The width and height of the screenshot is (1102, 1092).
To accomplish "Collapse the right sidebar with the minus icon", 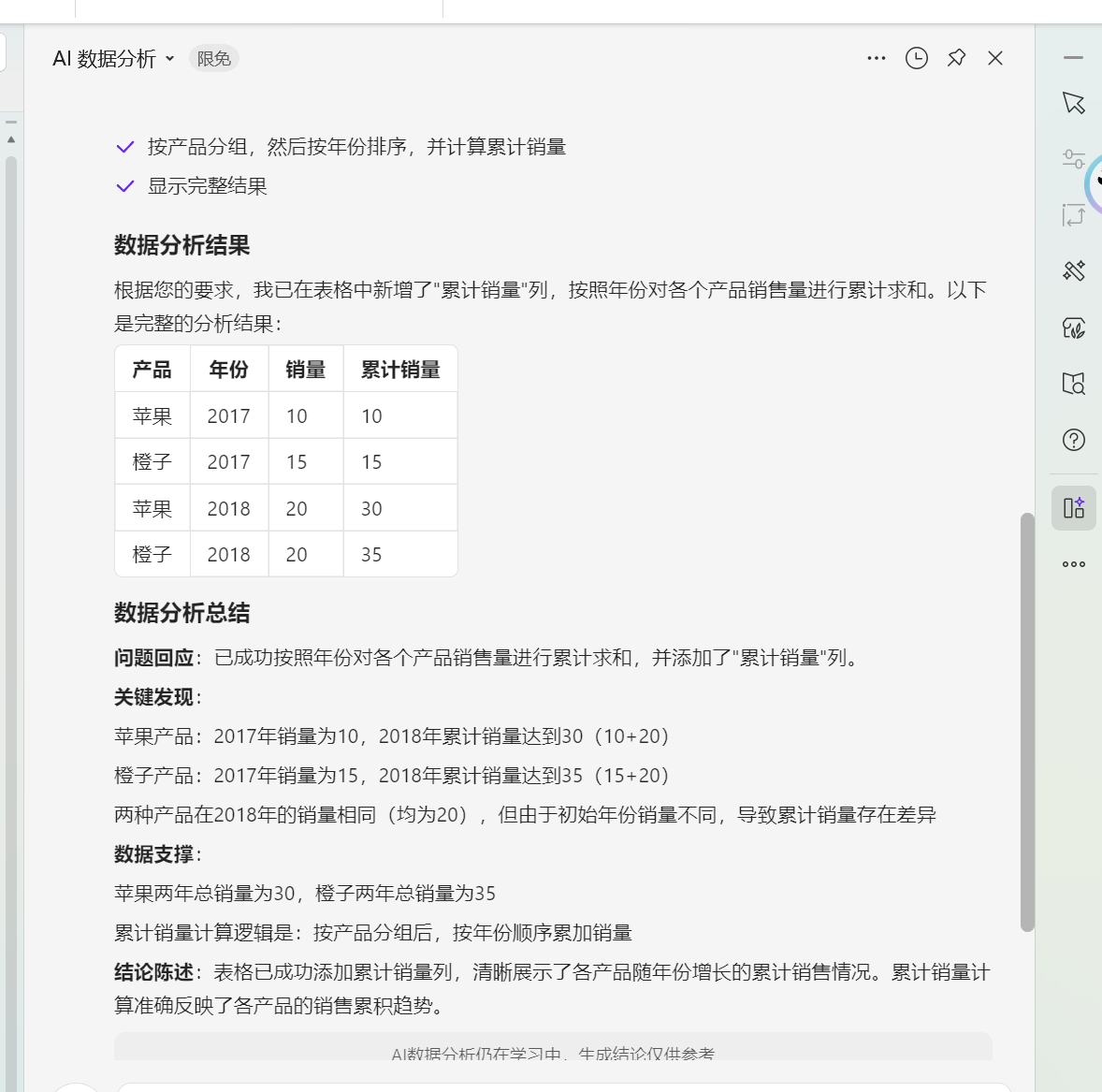I will [1073, 58].
